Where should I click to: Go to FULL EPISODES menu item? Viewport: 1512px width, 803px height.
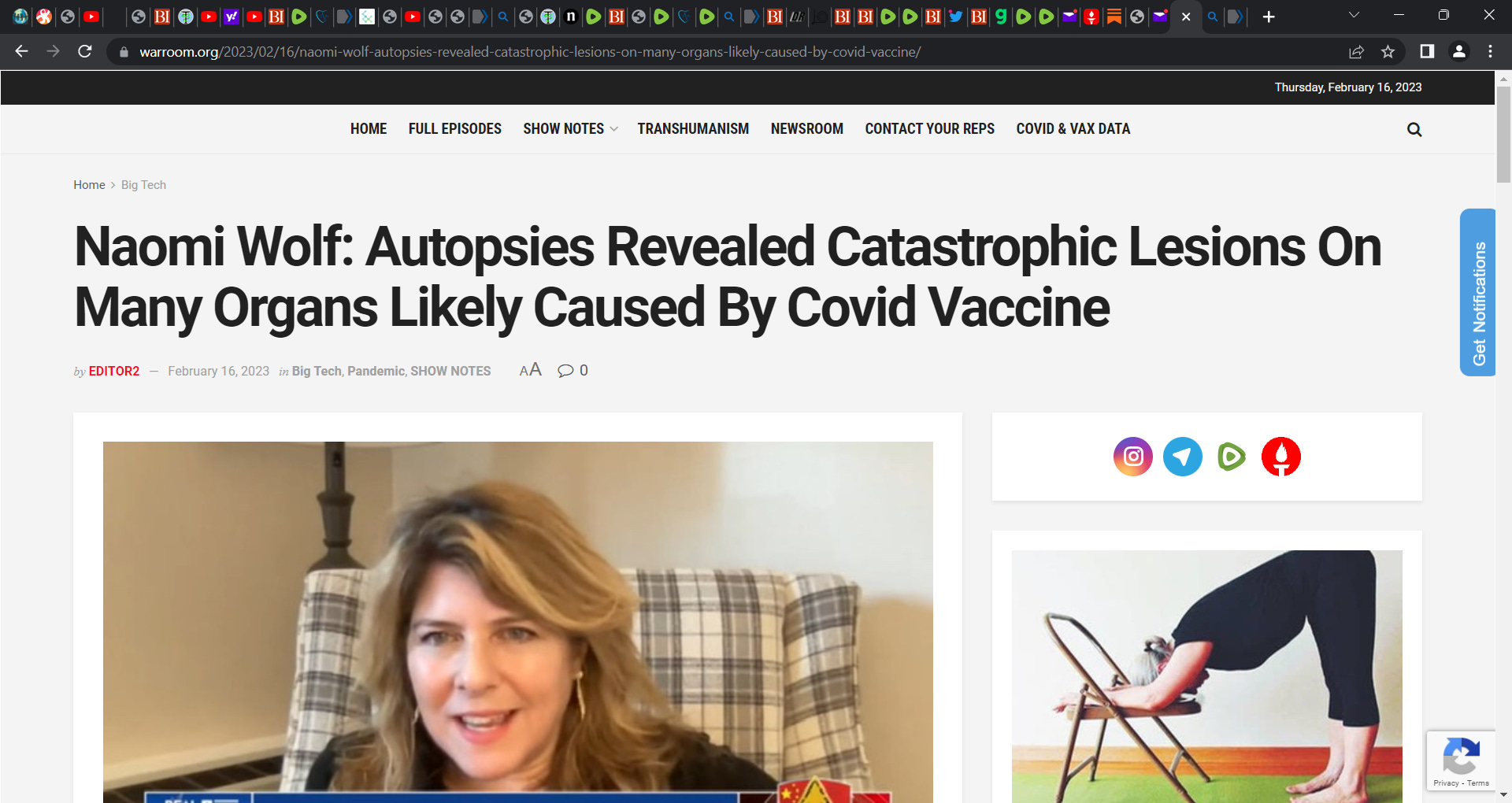[454, 128]
